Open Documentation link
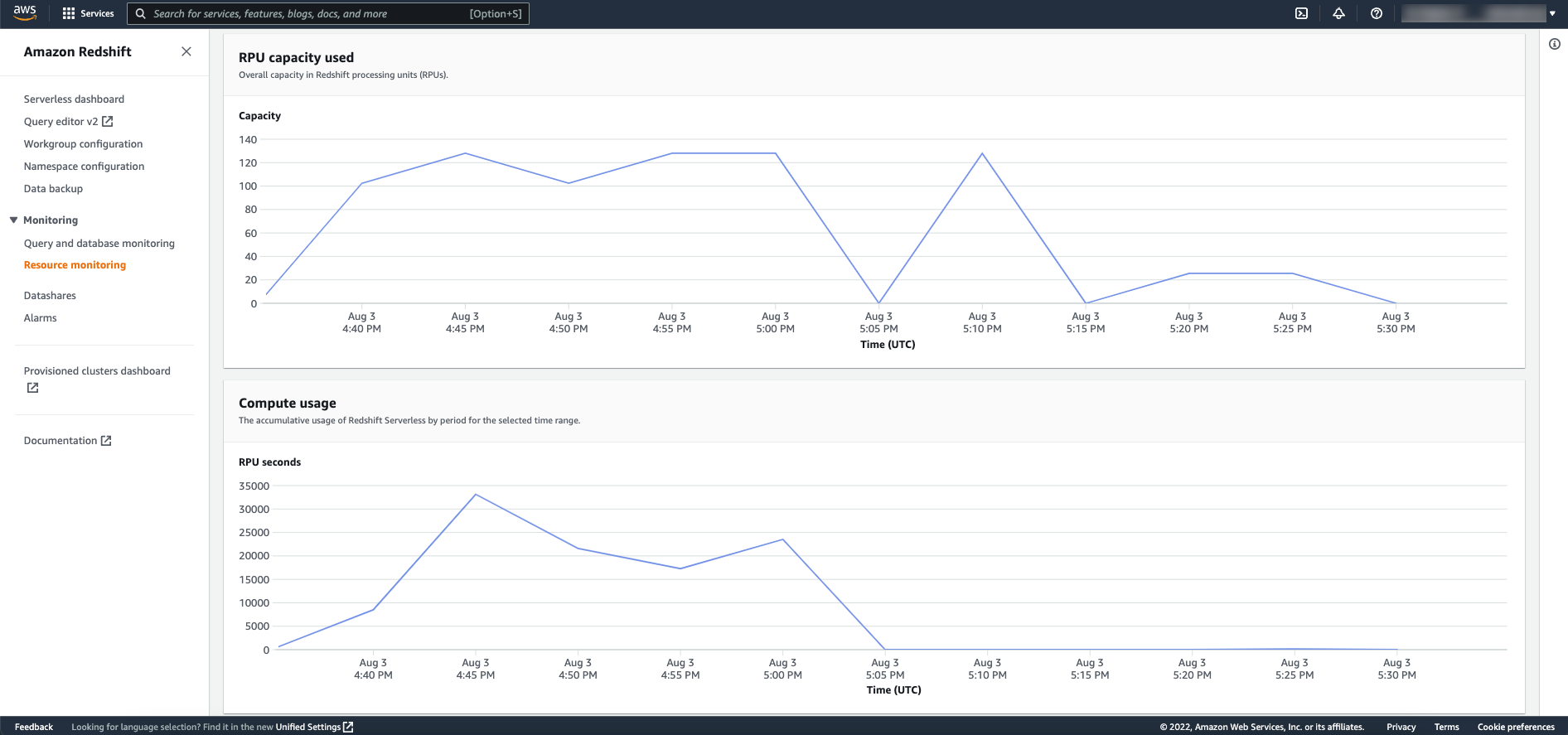 (x=60, y=440)
